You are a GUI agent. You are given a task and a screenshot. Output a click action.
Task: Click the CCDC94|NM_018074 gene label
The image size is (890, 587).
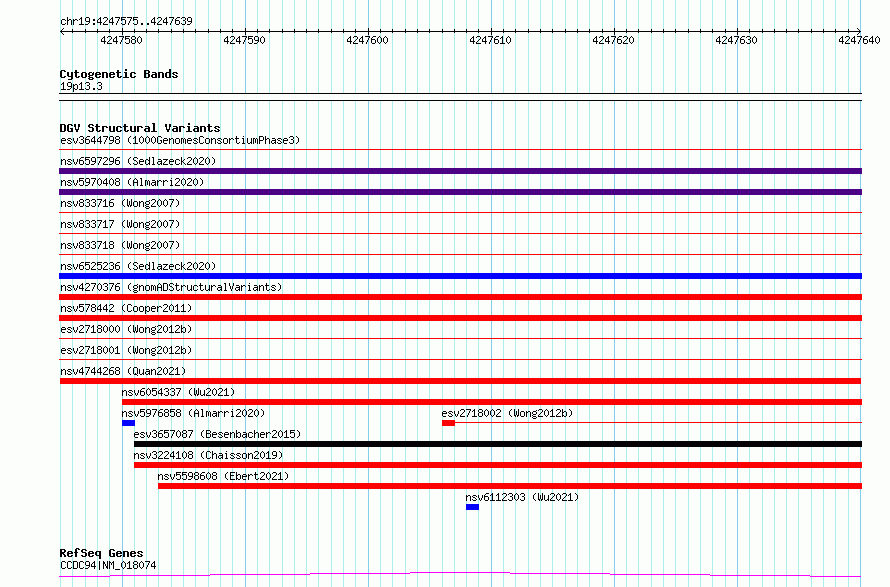(108, 565)
